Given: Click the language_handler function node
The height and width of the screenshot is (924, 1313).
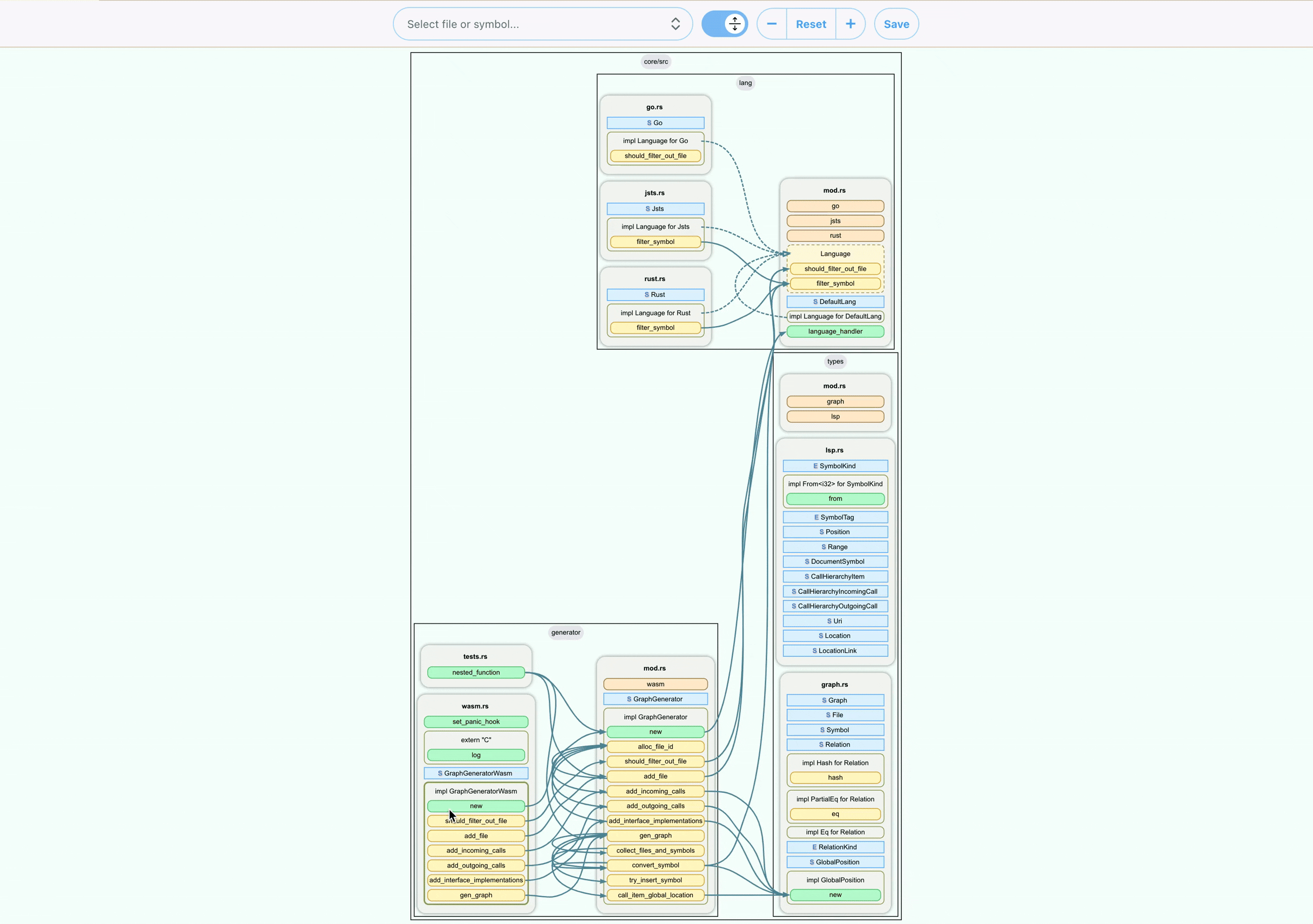Looking at the screenshot, I should point(835,331).
